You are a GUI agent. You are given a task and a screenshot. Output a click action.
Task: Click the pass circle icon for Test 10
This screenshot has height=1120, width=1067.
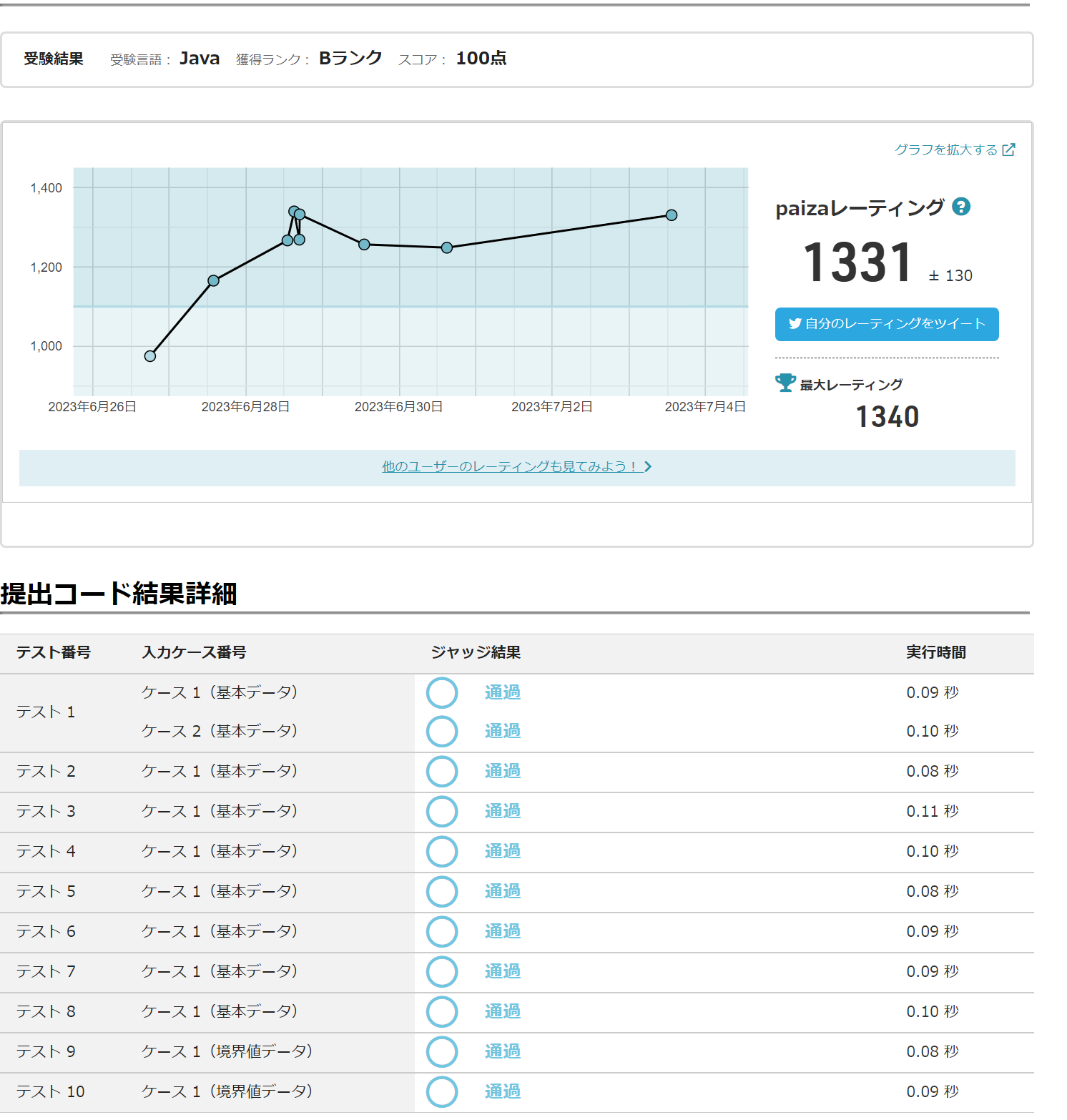[x=442, y=1092]
